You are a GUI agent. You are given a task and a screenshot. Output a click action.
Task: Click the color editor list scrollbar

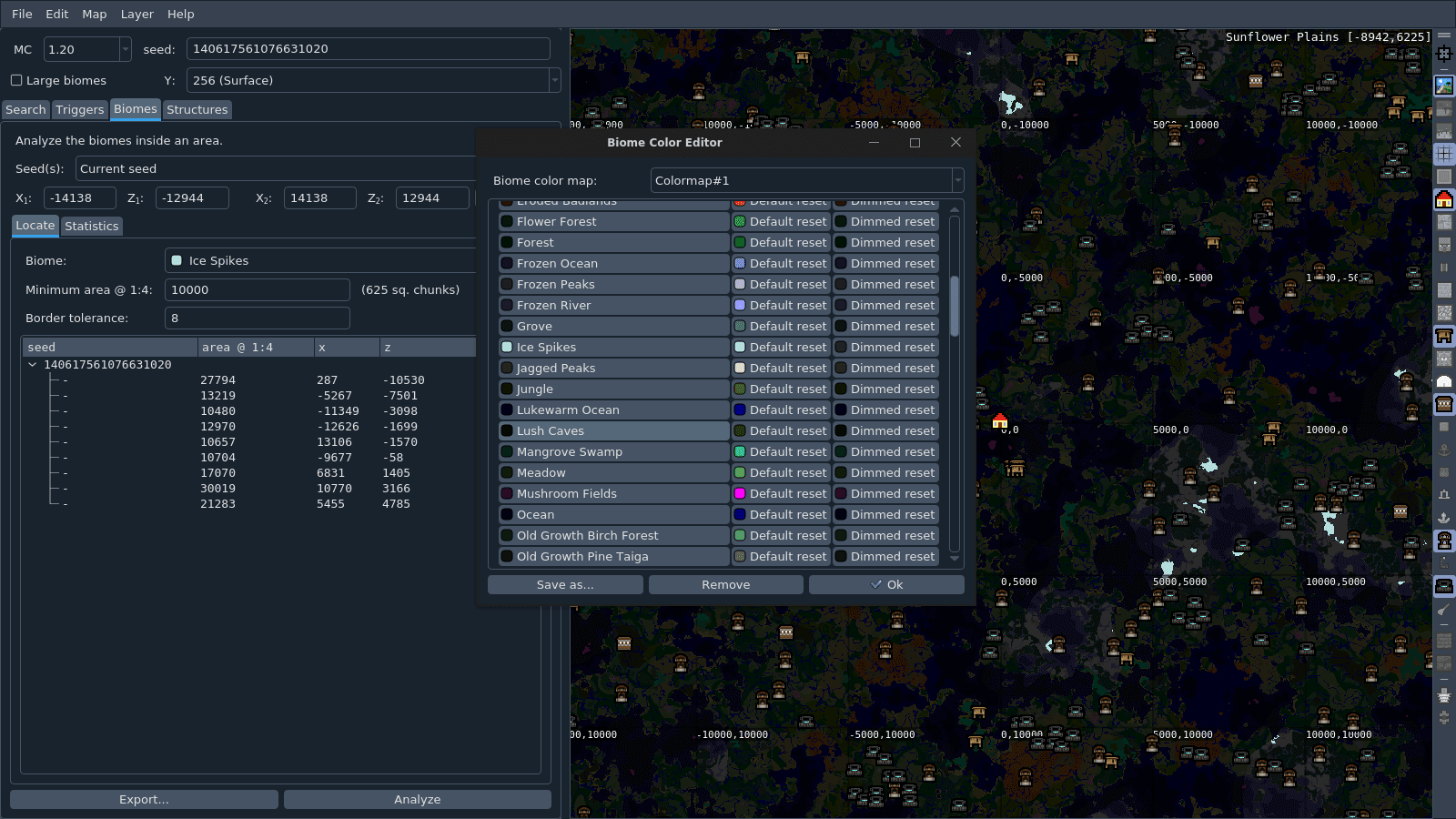955,306
